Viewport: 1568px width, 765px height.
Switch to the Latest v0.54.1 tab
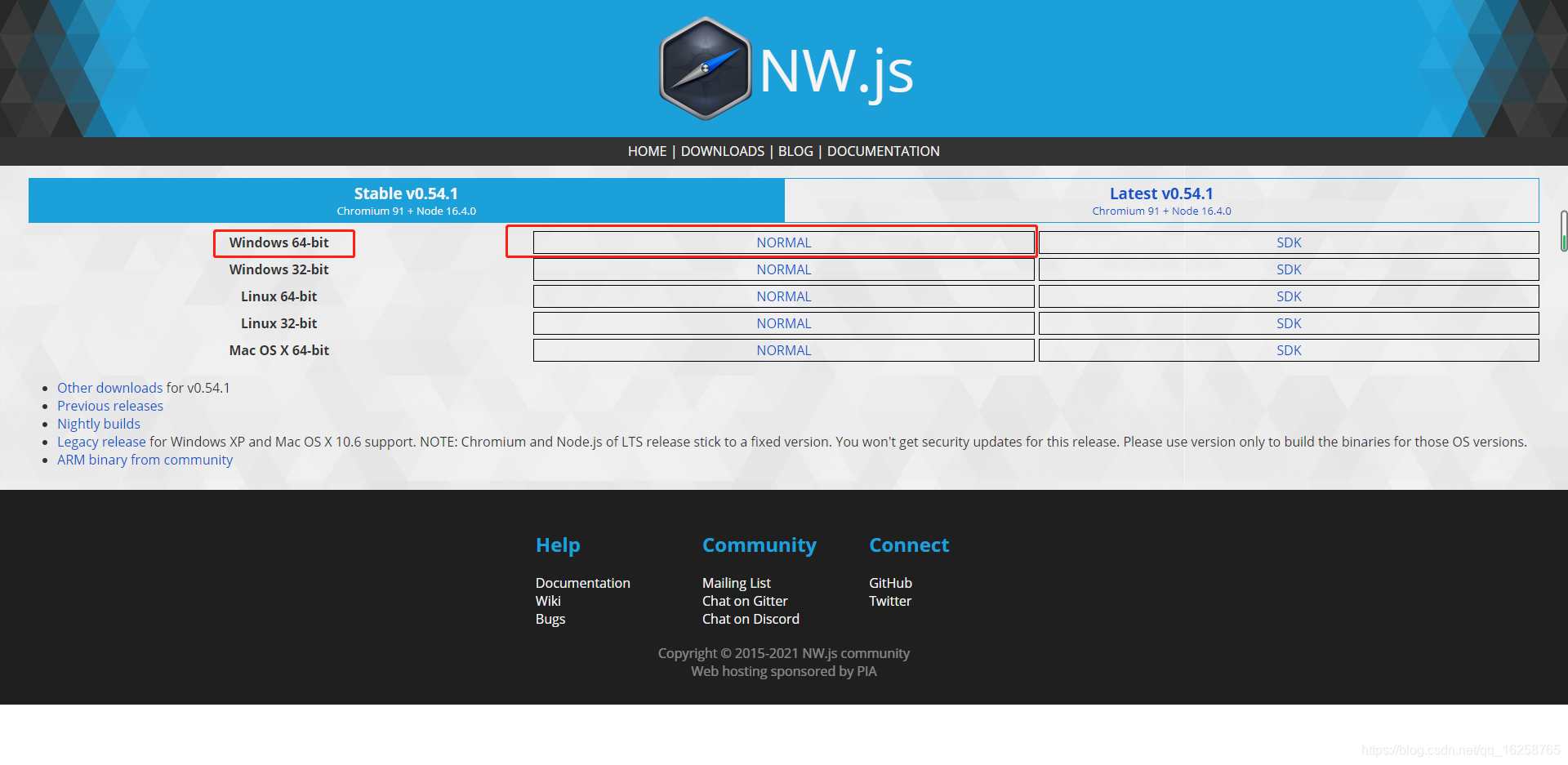click(x=1160, y=200)
